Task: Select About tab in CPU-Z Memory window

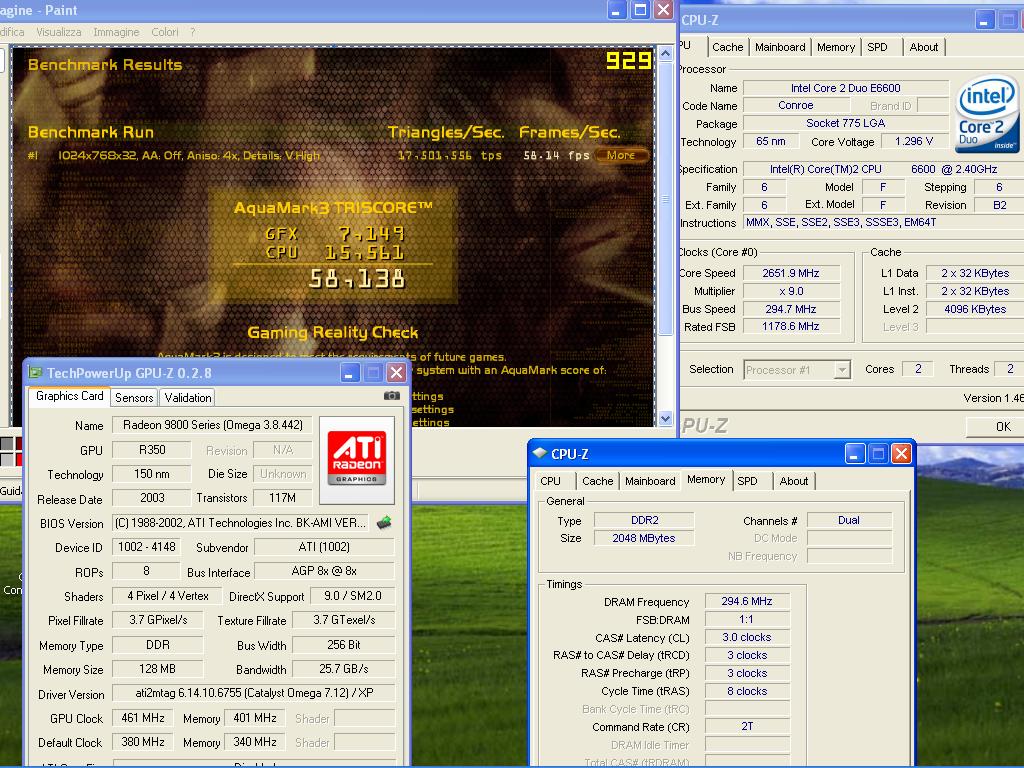Action: 793,481
